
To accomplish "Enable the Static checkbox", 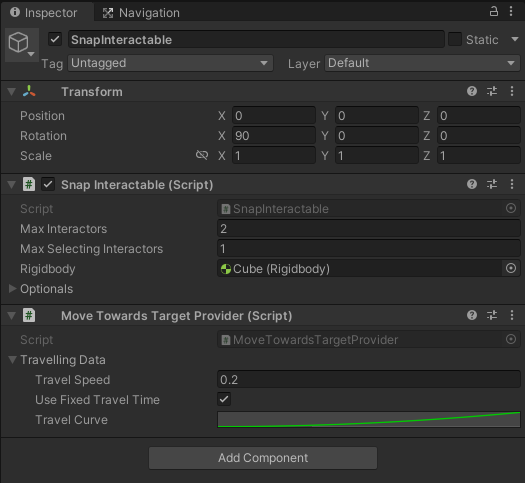I will point(455,39).
